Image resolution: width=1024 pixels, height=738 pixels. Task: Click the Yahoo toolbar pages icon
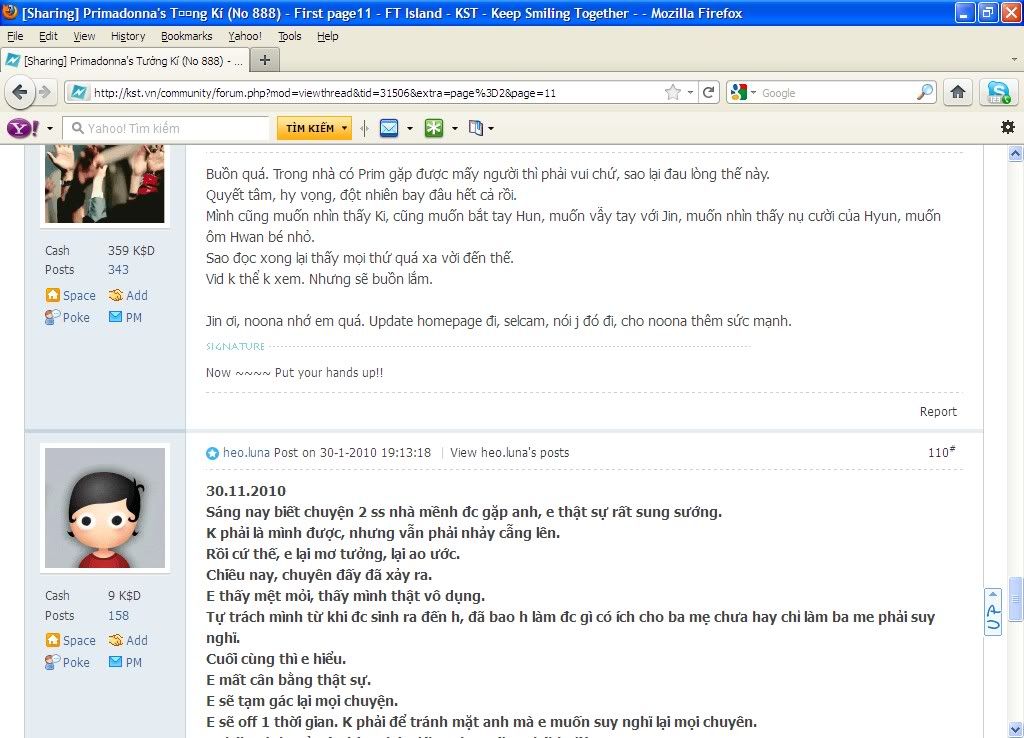click(x=476, y=128)
